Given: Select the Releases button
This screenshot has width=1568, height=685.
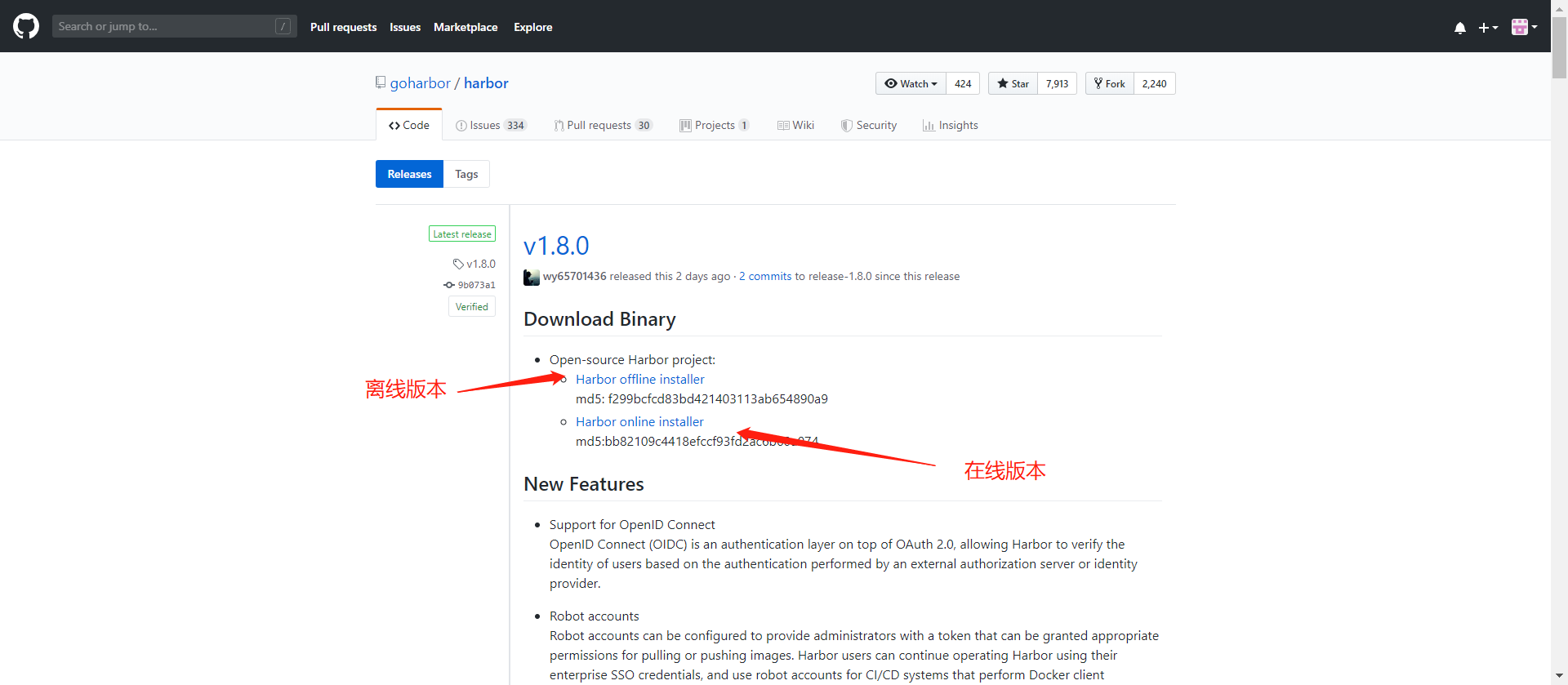Looking at the screenshot, I should (x=409, y=174).
